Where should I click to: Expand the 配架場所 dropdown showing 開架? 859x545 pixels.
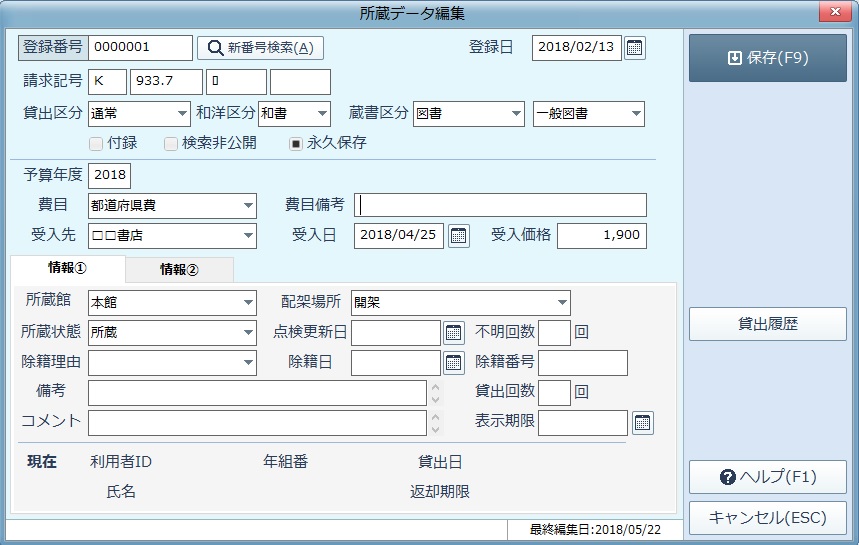(461, 303)
